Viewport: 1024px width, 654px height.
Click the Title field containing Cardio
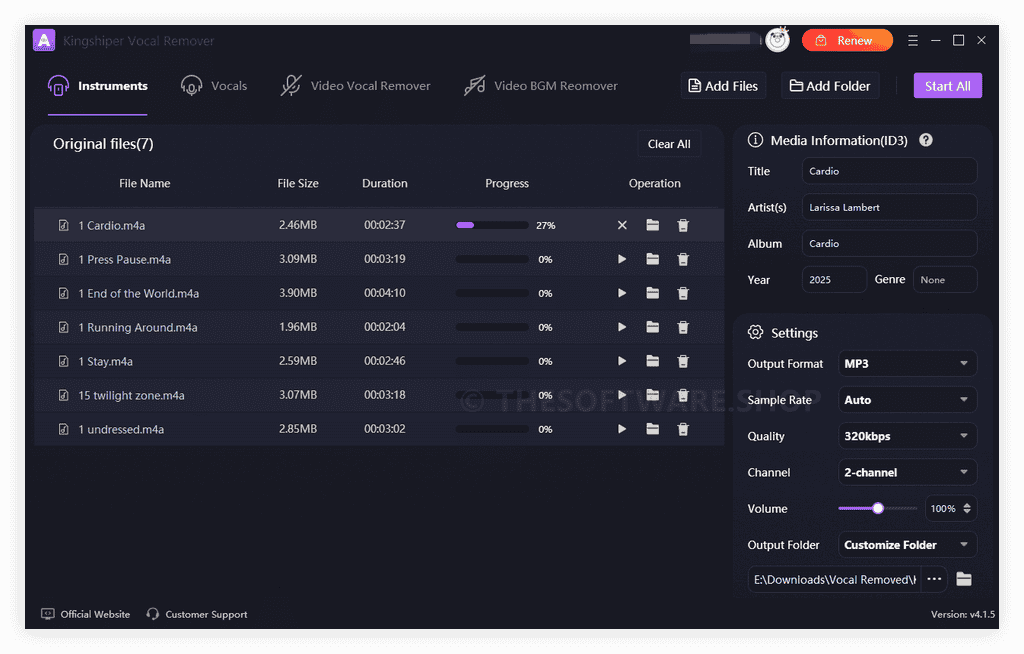(889, 171)
